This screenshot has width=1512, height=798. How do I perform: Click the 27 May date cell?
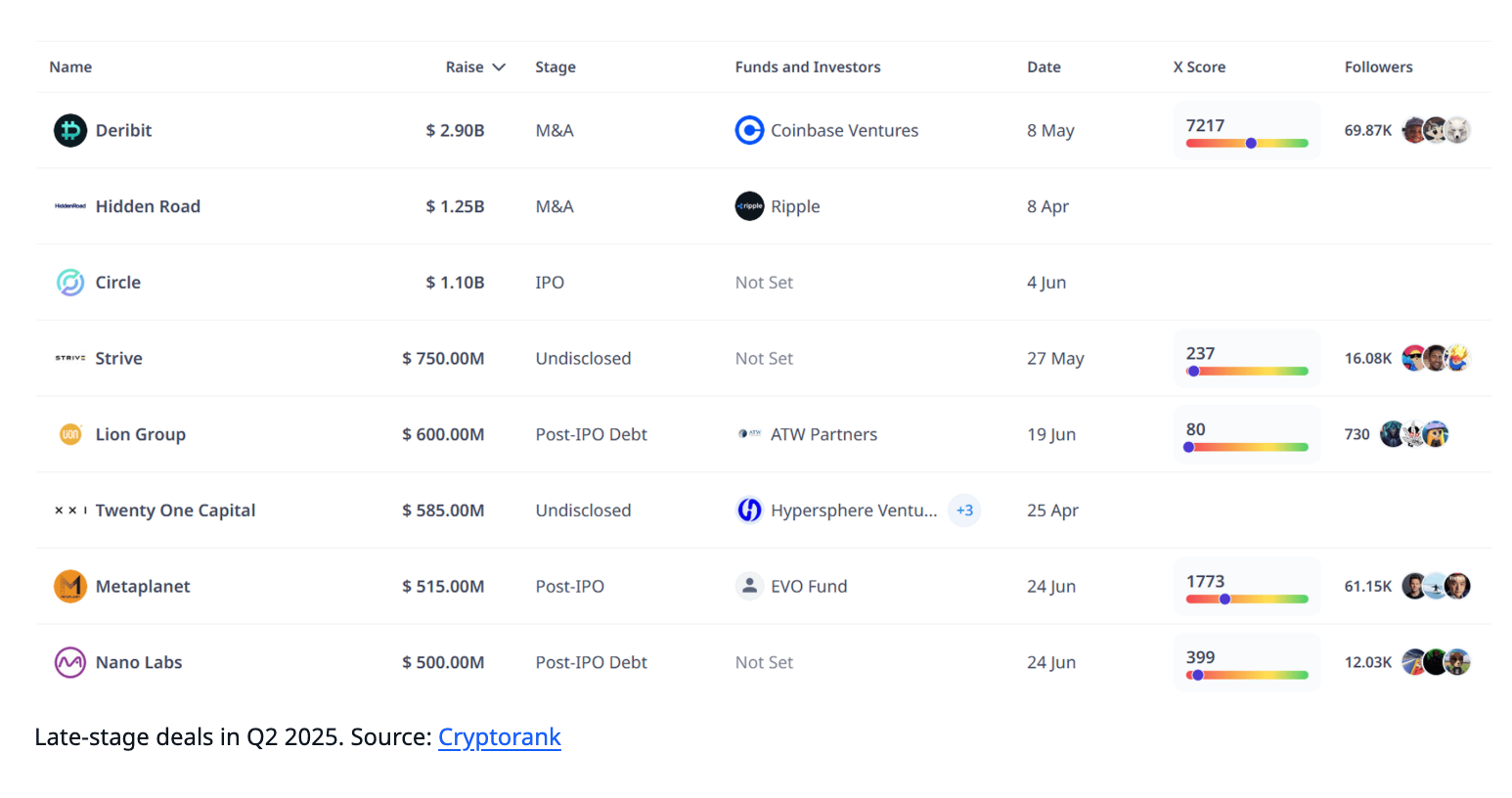click(1055, 358)
